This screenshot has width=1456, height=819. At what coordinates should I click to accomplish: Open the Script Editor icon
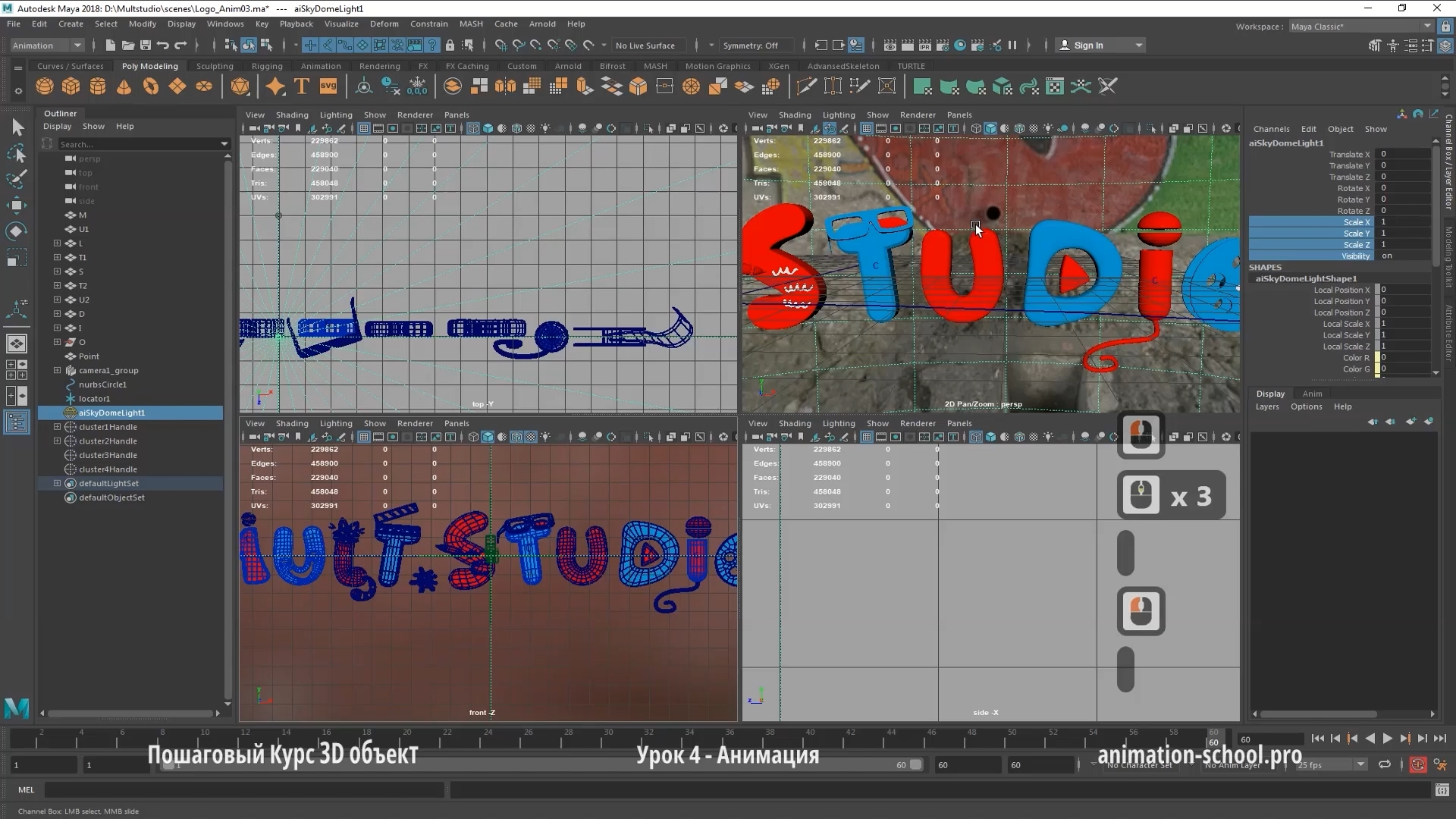[1442, 790]
